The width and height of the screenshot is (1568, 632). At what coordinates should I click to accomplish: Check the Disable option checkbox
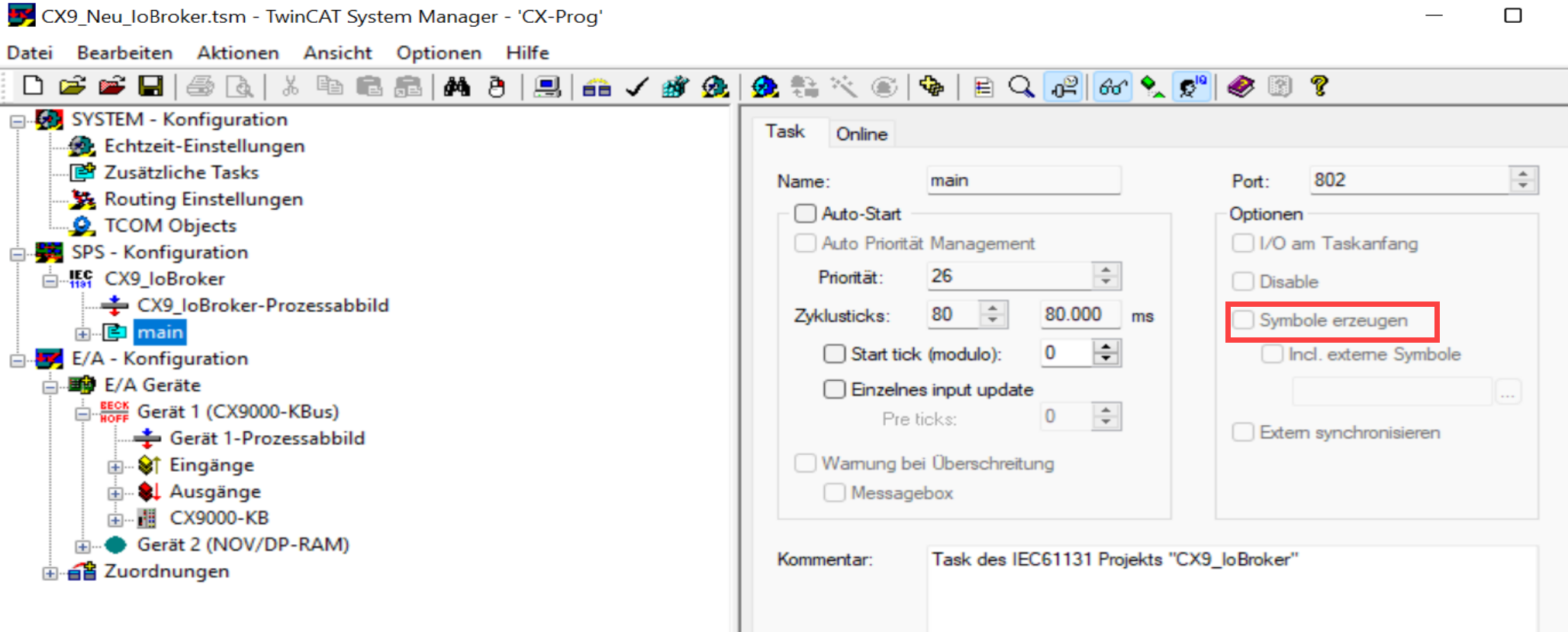point(1244,282)
